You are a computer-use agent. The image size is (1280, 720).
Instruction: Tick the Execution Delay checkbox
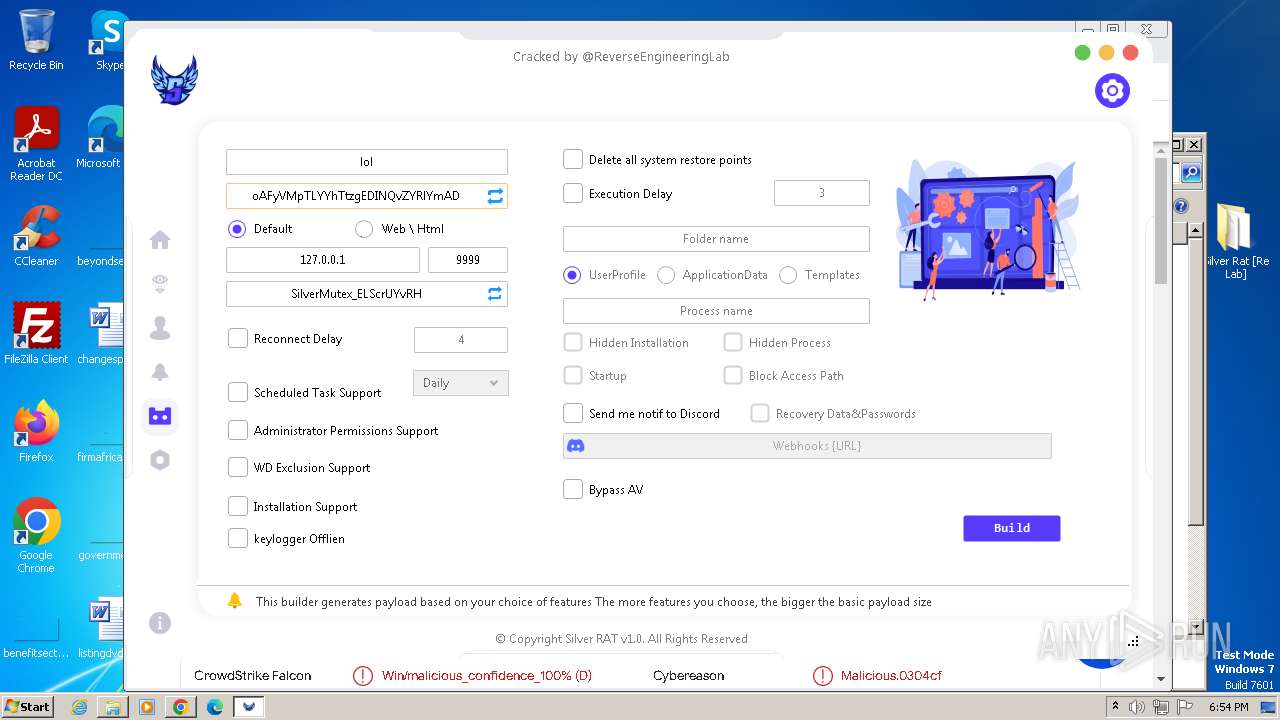point(573,194)
